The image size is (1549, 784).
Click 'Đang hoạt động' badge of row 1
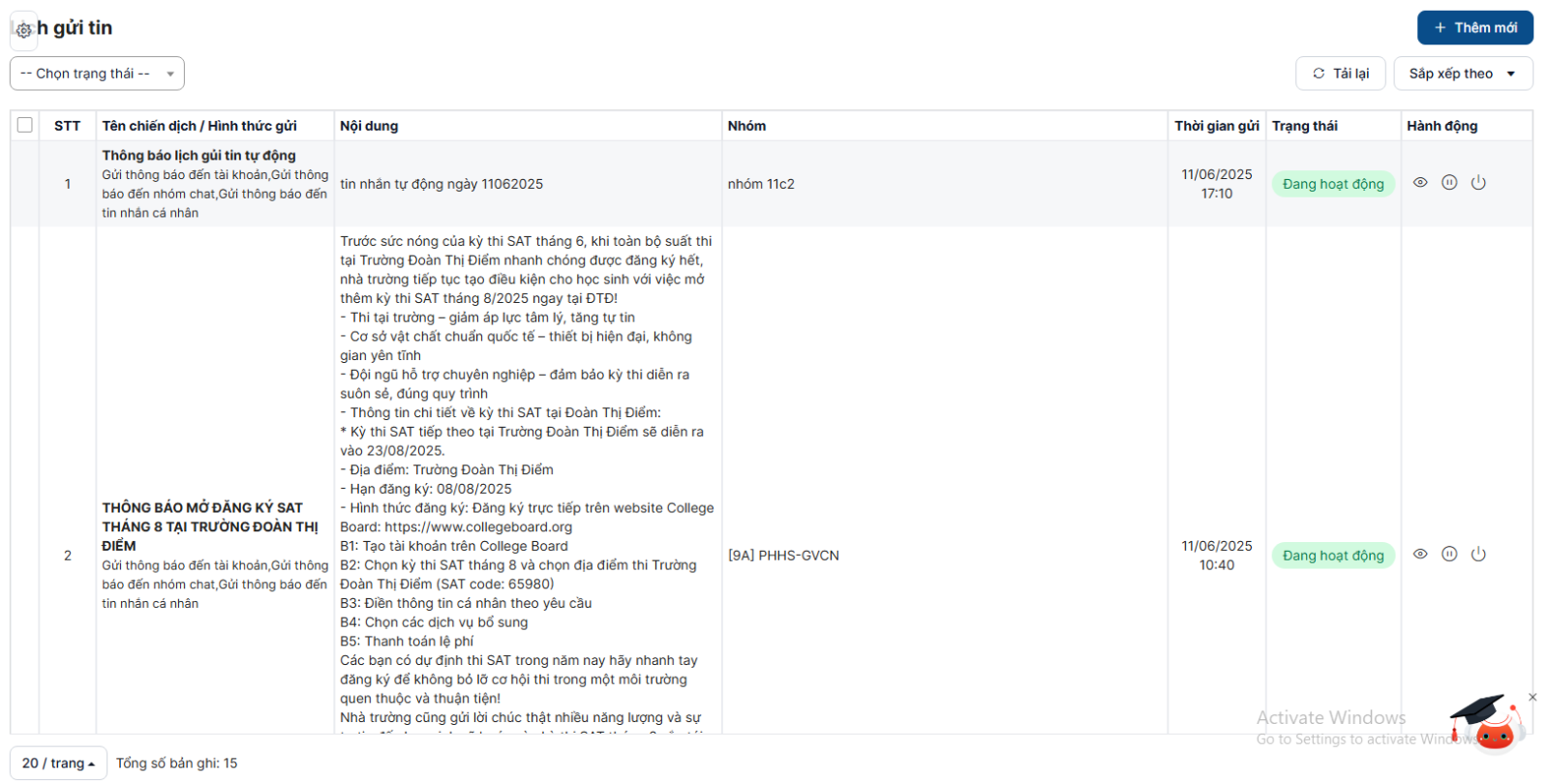click(1332, 184)
